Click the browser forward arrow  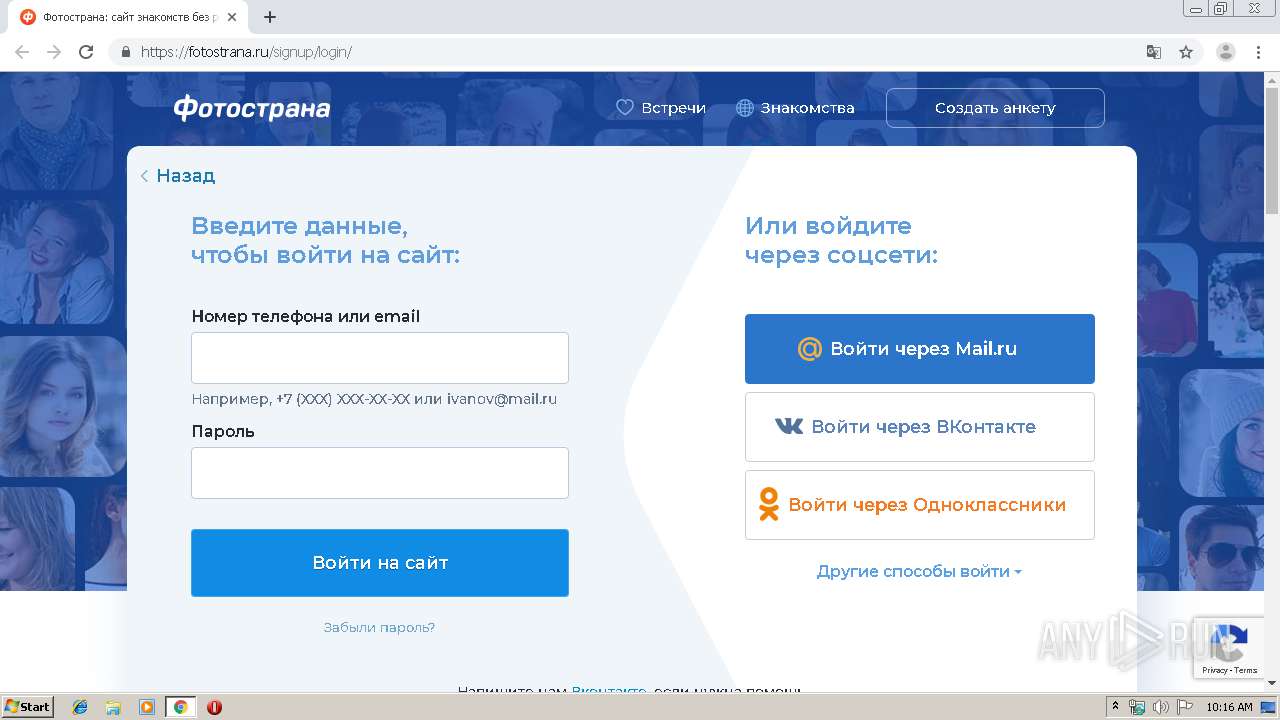click(x=54, y=52)
